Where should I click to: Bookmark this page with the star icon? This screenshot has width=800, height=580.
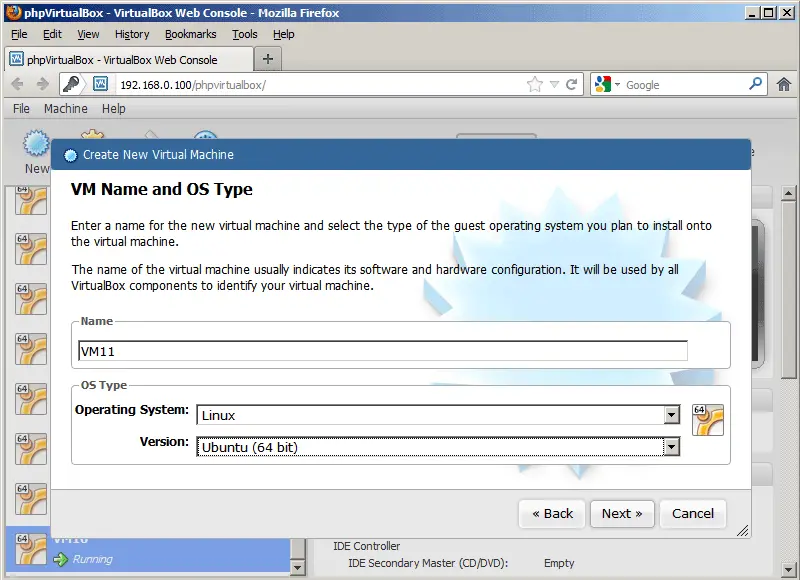pos(534,84)
